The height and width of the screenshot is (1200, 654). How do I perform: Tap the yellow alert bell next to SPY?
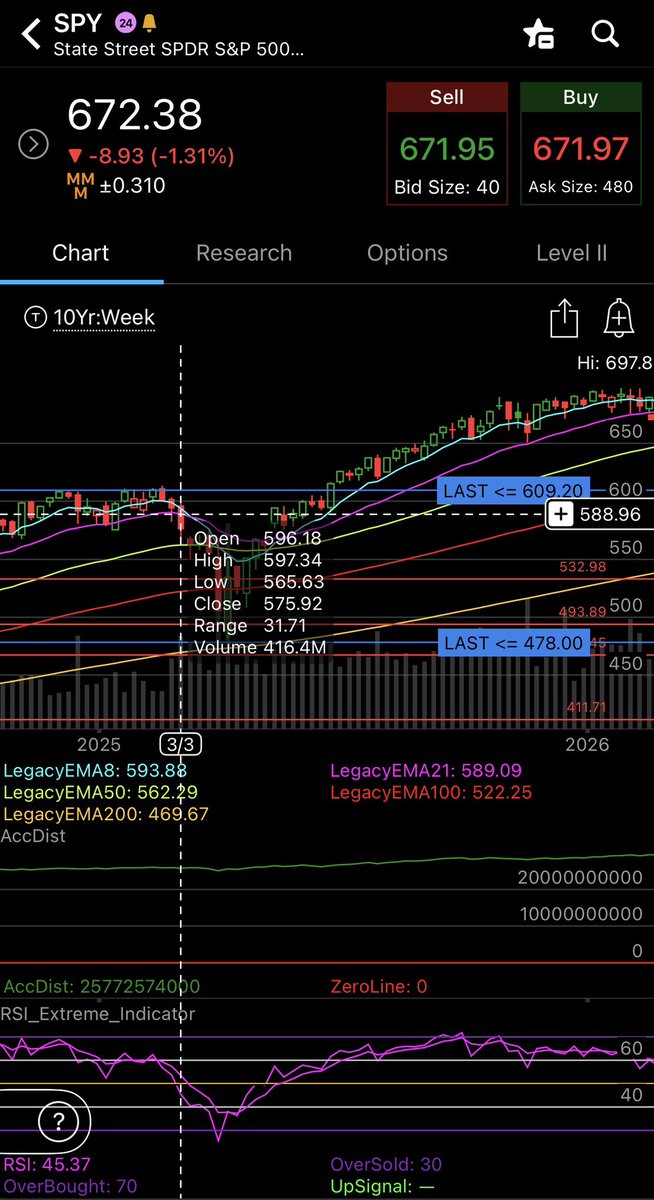pos(150,22)
